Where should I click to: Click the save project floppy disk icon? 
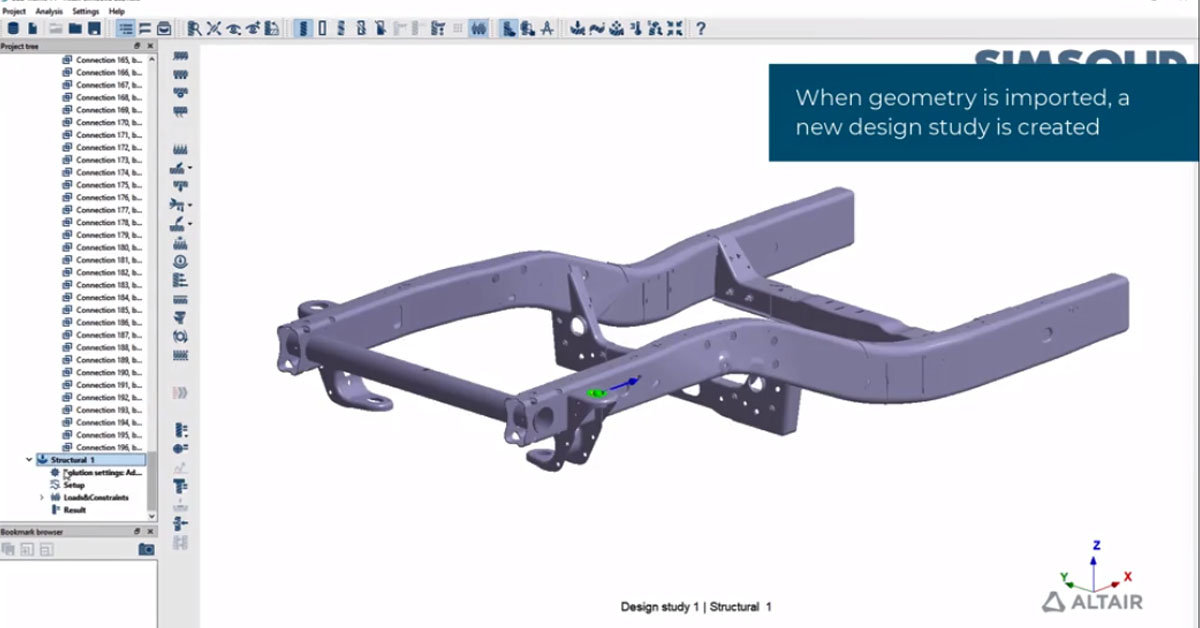click(x=93, y=29)
